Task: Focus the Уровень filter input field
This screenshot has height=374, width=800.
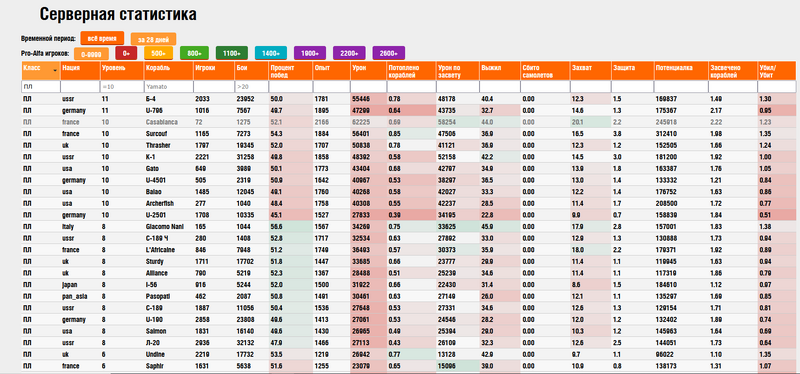Action: pos(121,86)
